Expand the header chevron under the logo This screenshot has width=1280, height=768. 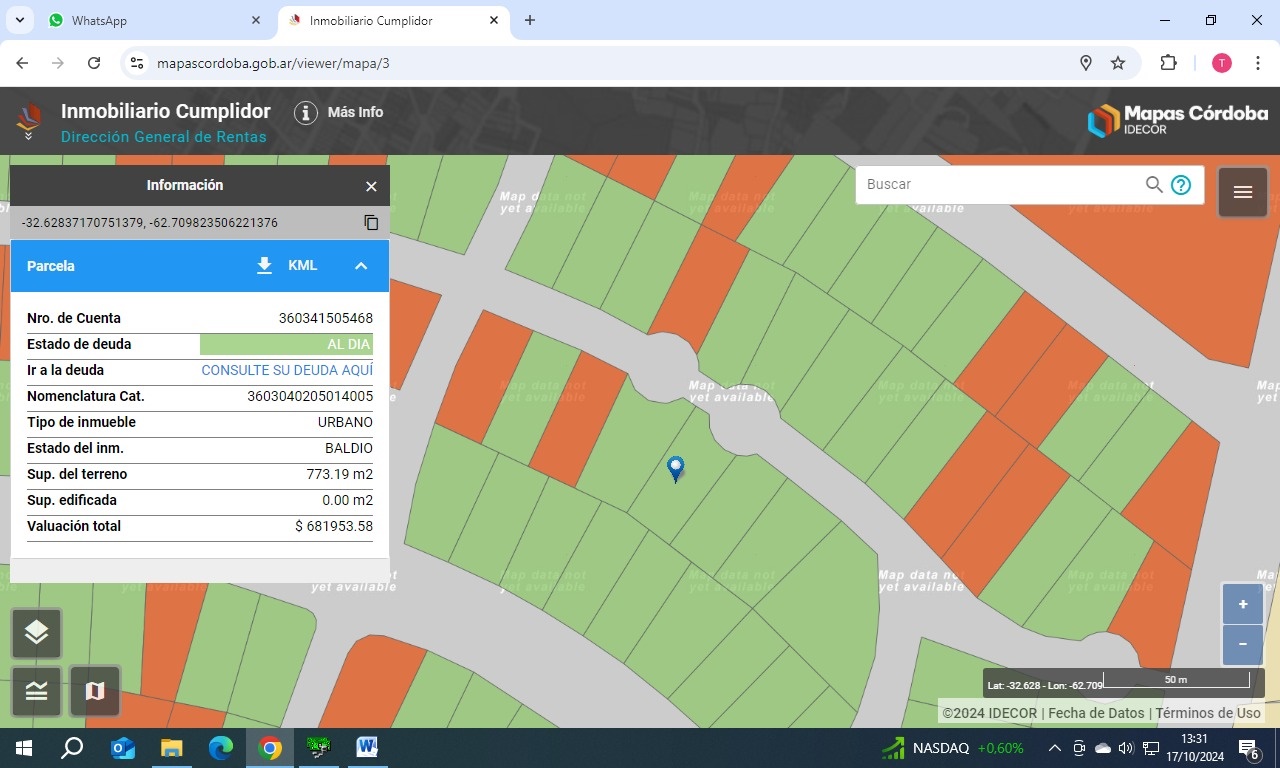click(x=28, y=136)
